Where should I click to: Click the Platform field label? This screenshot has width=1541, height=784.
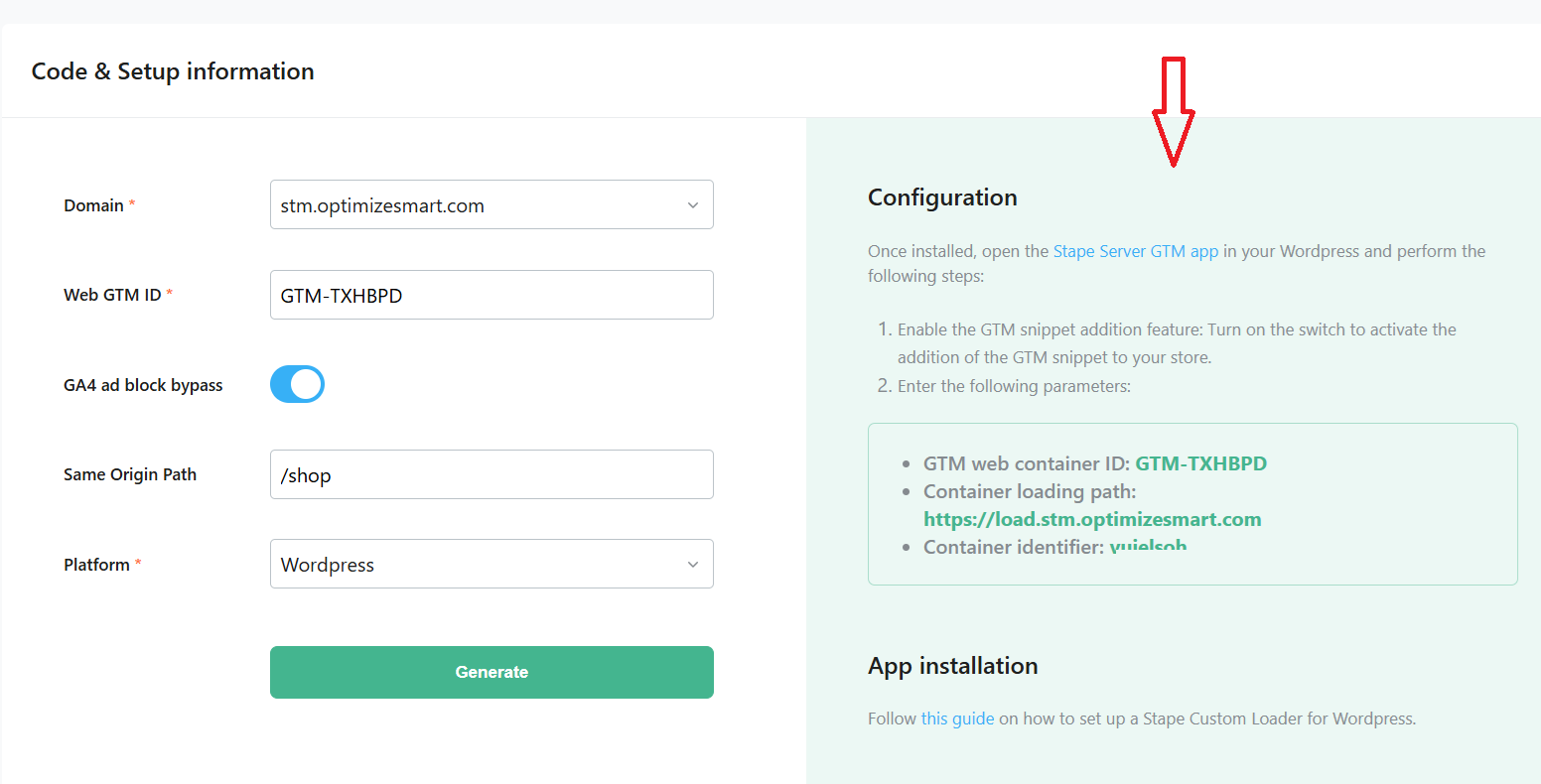(x=96, y=565)
